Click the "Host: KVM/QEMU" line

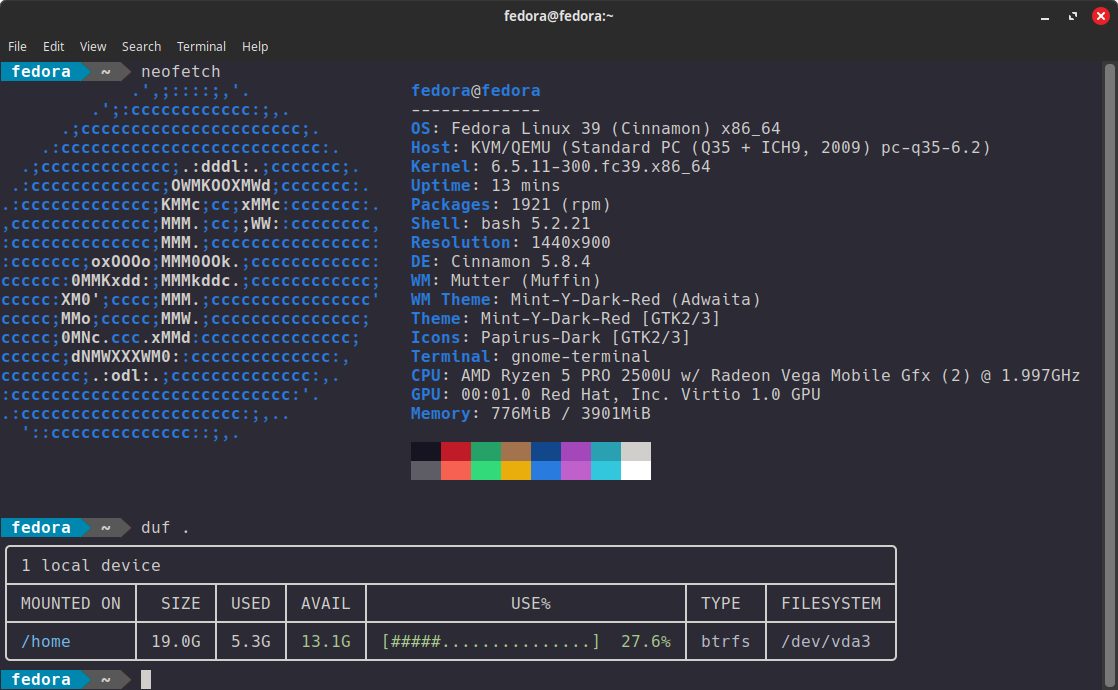click(700, 148)
